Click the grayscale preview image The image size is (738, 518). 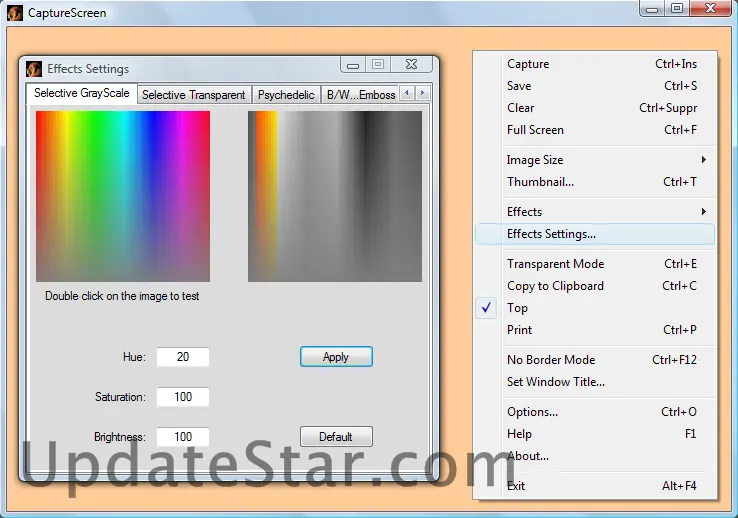point(335,196)
